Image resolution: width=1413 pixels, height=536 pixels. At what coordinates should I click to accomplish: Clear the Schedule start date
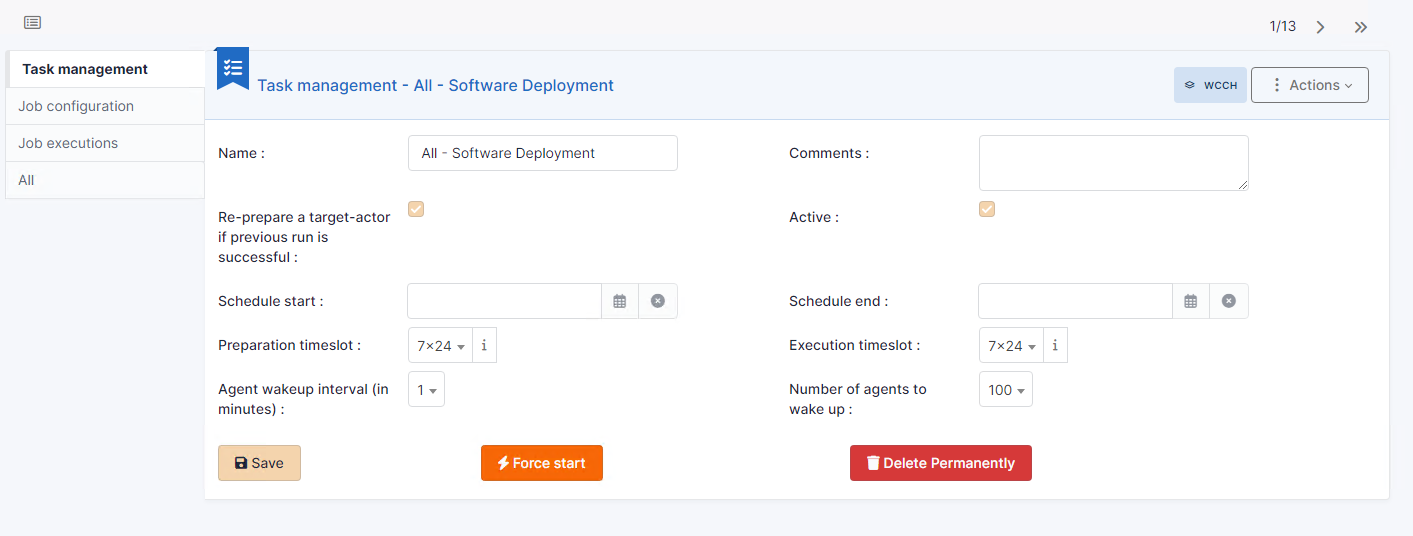click(658, 301)
